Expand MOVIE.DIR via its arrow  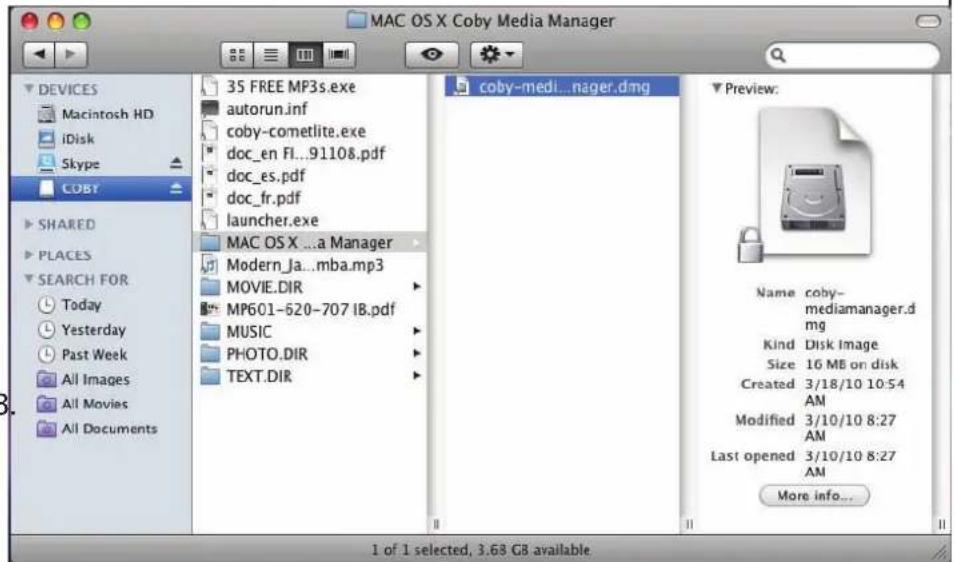coord(417,286)
